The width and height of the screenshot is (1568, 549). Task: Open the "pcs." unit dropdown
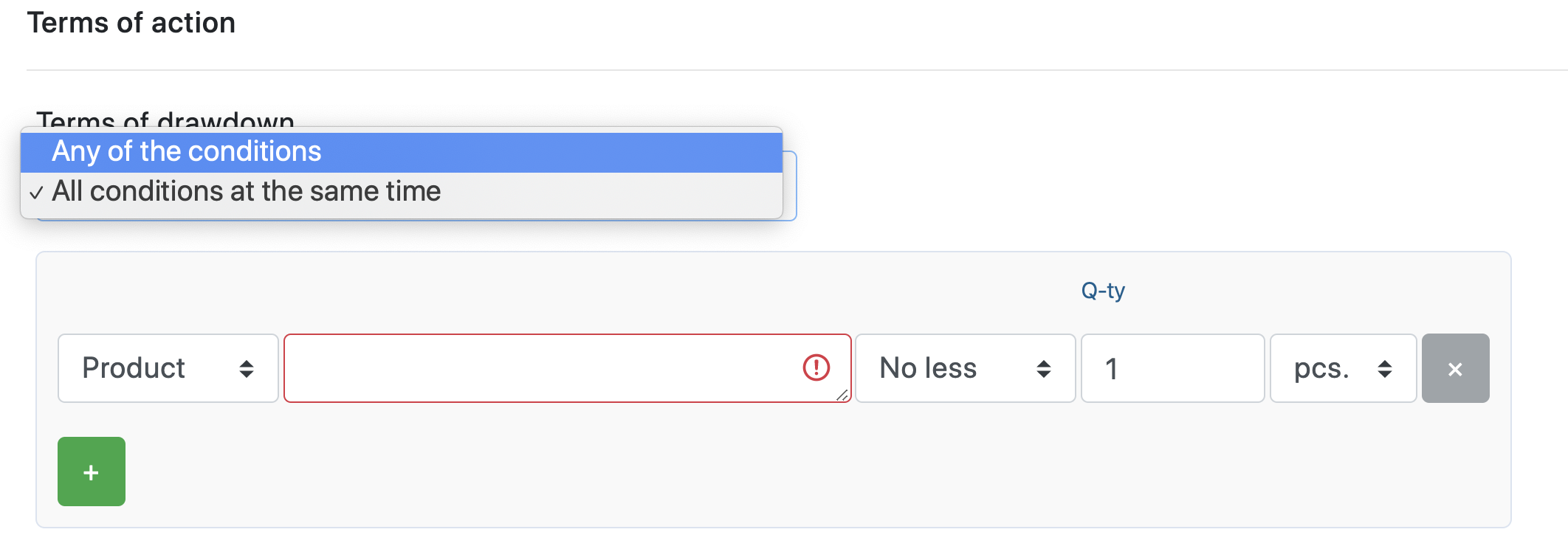click(1329, 368)
